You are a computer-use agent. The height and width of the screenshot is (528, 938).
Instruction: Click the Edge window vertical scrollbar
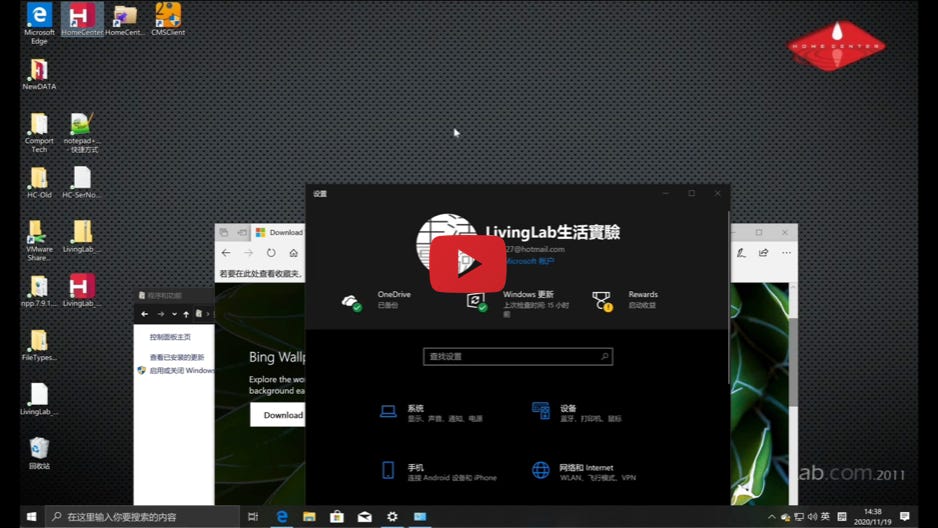pos(793,362)
